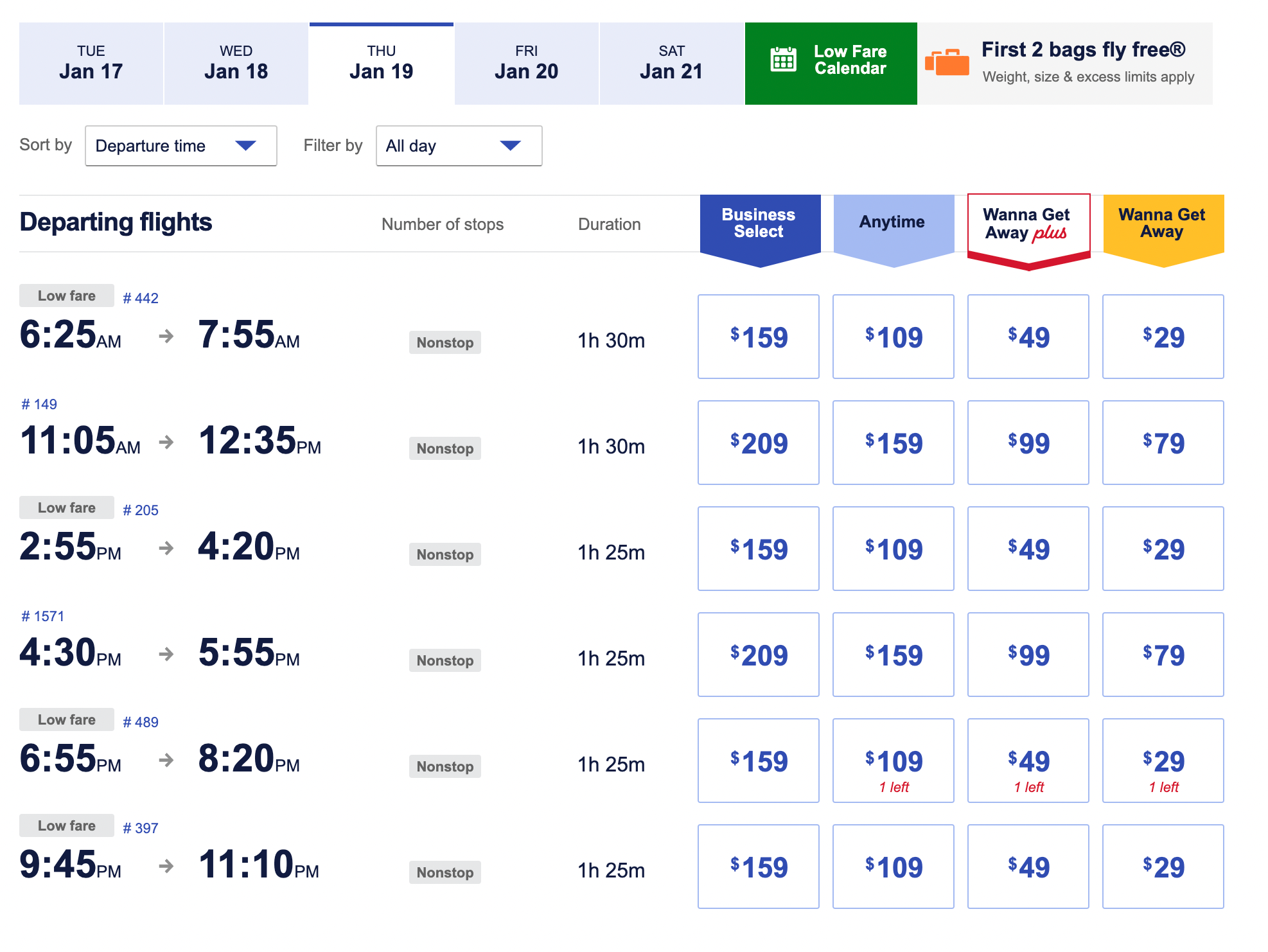This screenshot has width=1268, height=952.
Task: Click the arrow icon for the 9:45 PM flight
Action: [166, 866]
